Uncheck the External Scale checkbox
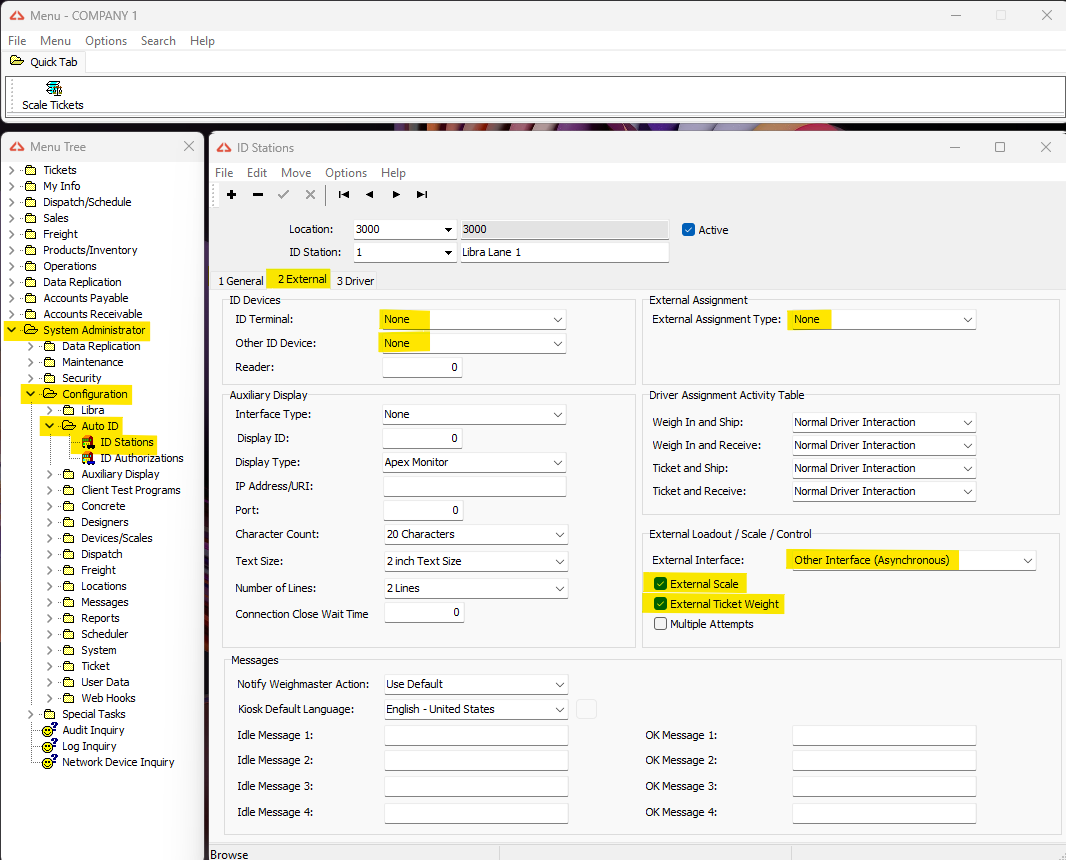 660,583
